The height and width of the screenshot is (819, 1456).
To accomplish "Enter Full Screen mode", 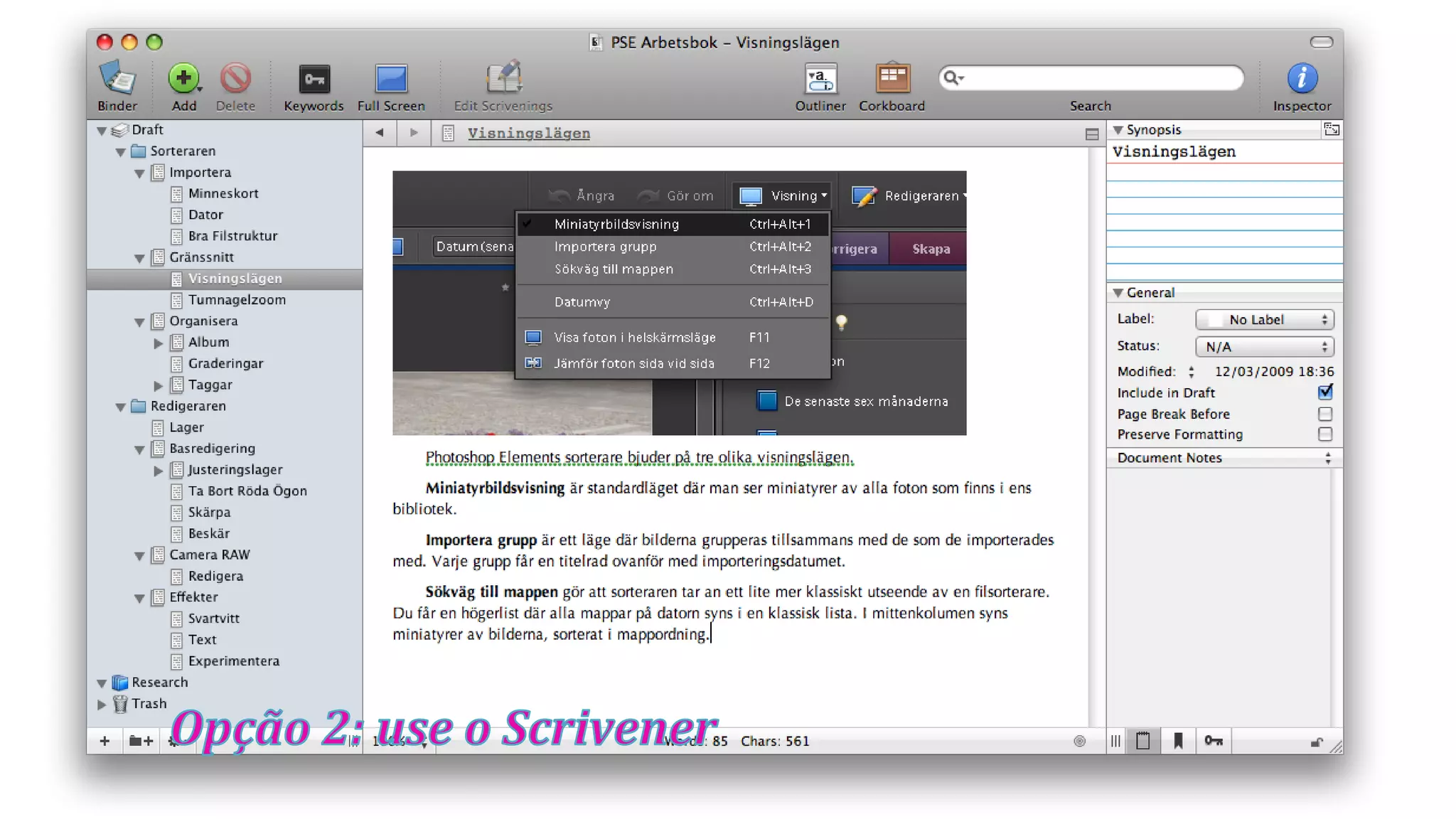I will tap(391, 80).
